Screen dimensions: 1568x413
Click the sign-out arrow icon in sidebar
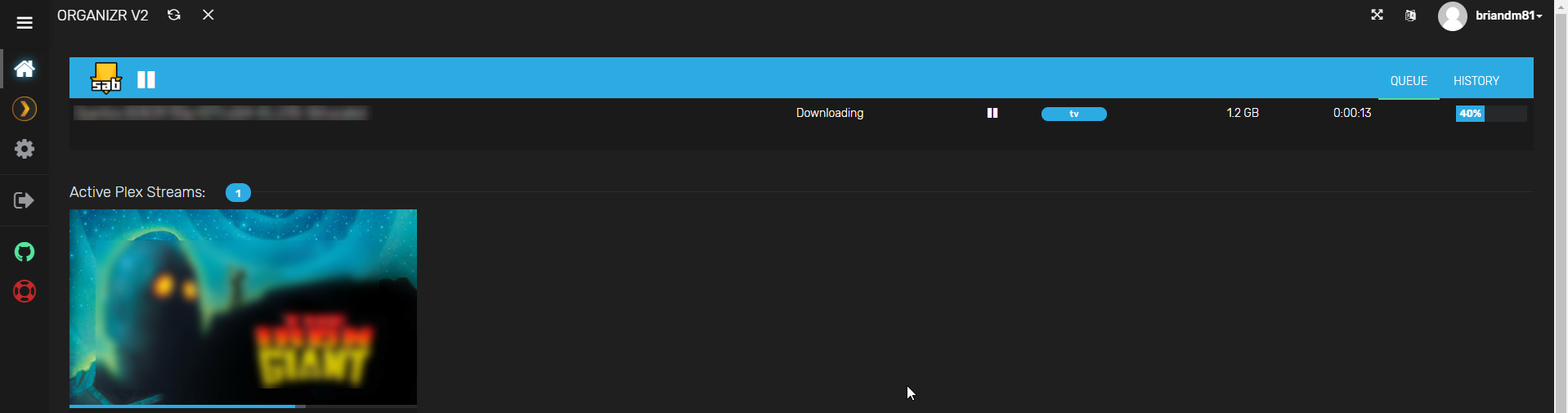click(25, 200)
